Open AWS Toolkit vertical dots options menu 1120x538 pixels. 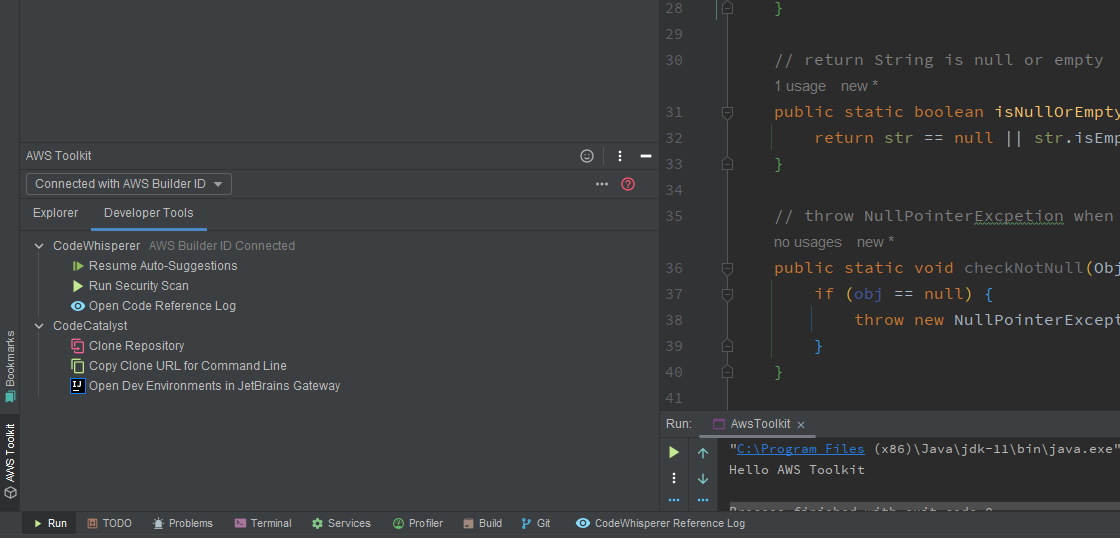tap(620, 156)
